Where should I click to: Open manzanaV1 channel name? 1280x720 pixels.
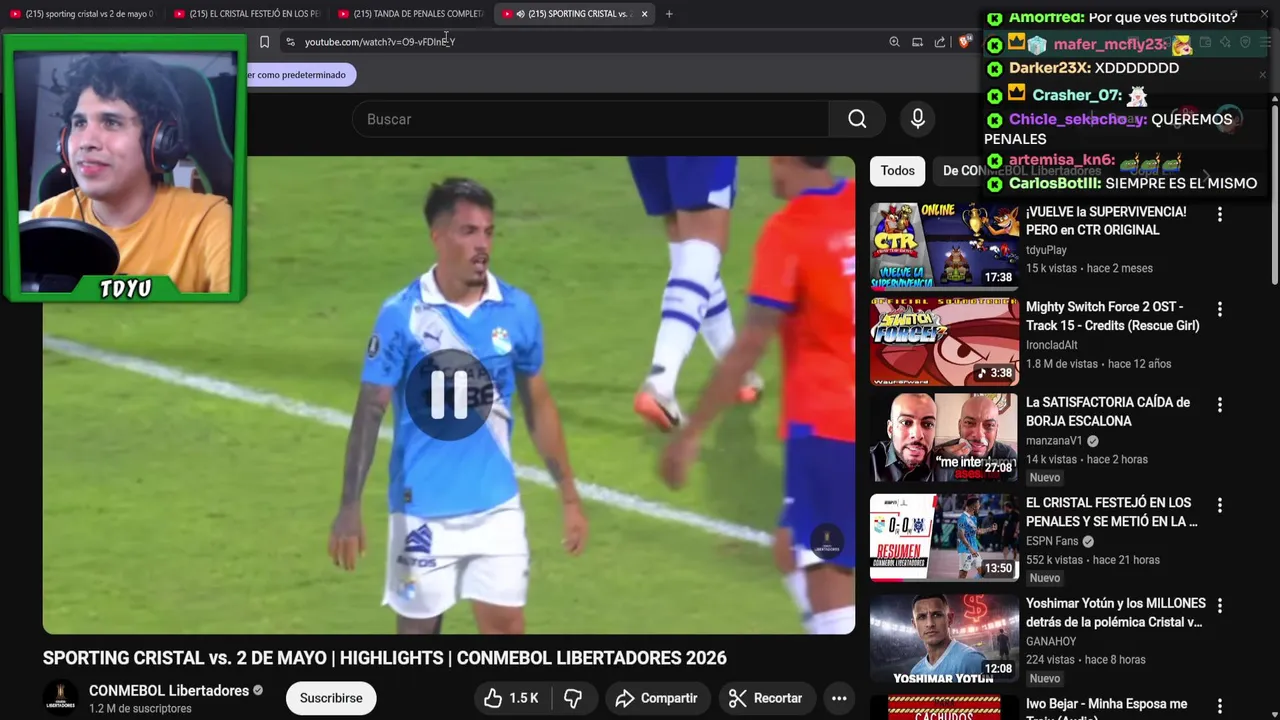tap(1054, 441)
